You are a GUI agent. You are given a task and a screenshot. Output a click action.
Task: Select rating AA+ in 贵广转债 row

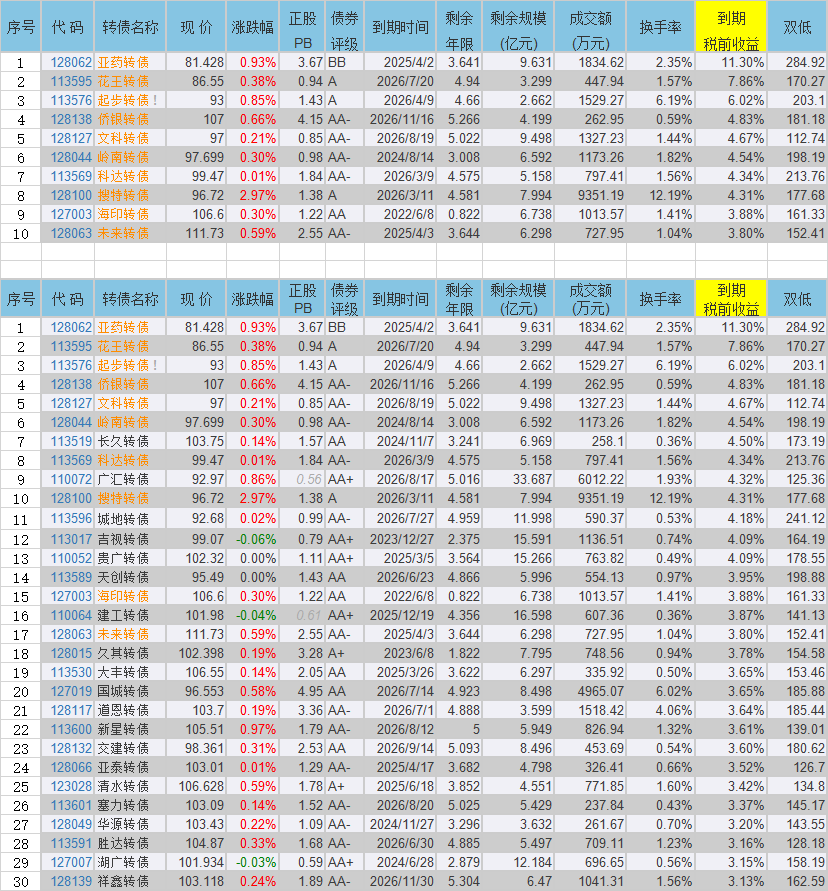click(x=341, y=559)
